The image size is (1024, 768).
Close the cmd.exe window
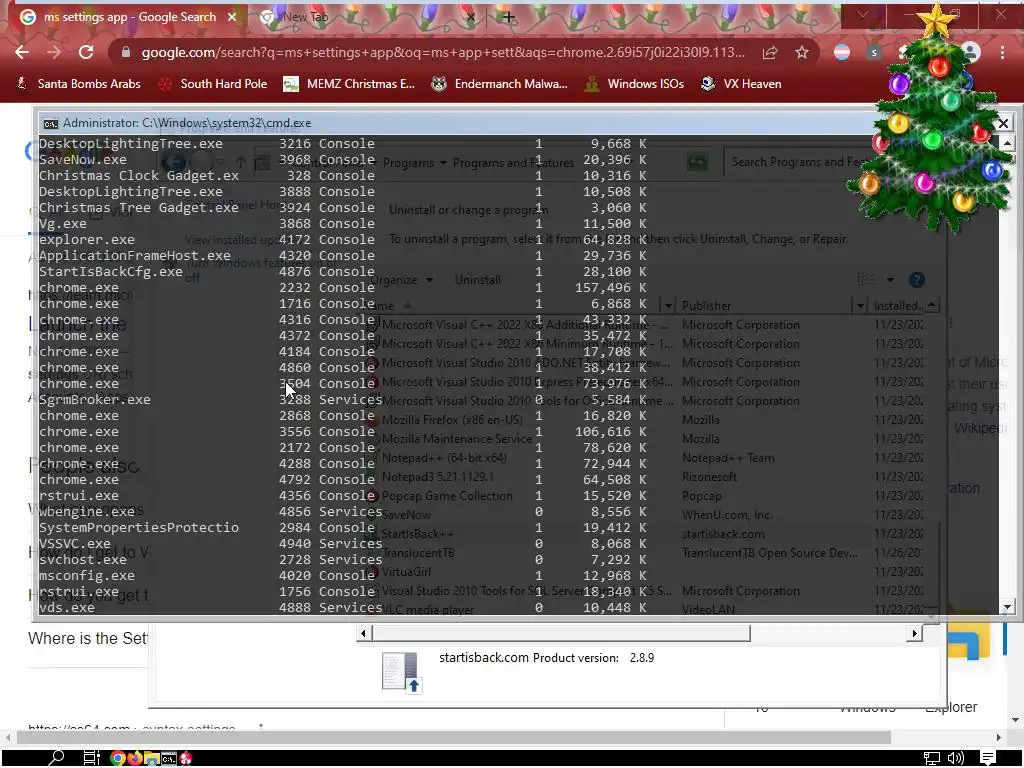[x=1004, y=123]
